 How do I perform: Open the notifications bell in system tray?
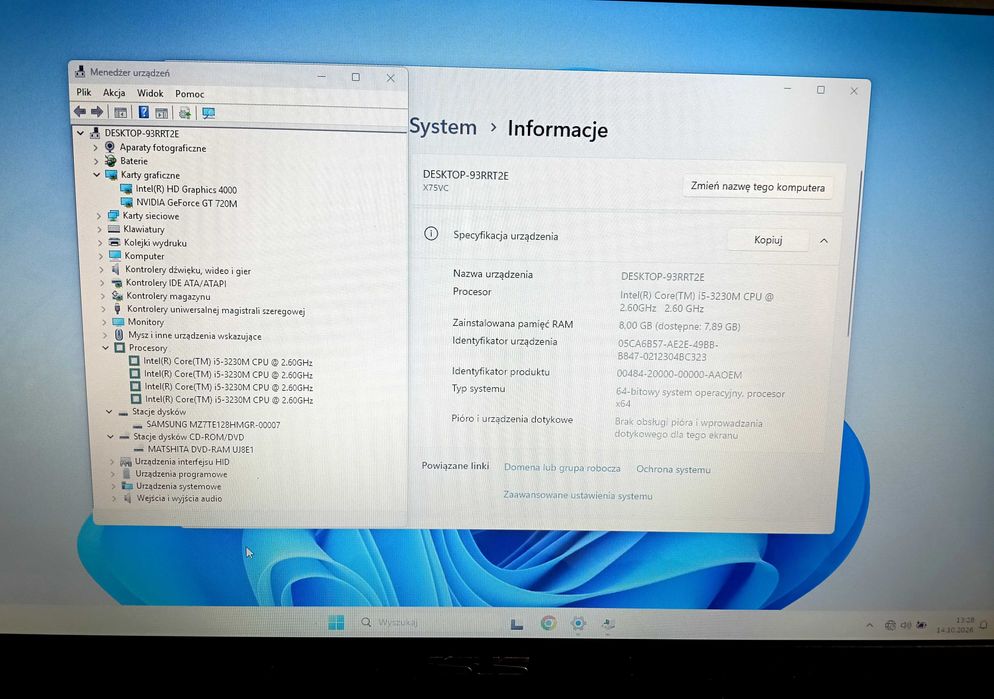[x=983, y=625]
